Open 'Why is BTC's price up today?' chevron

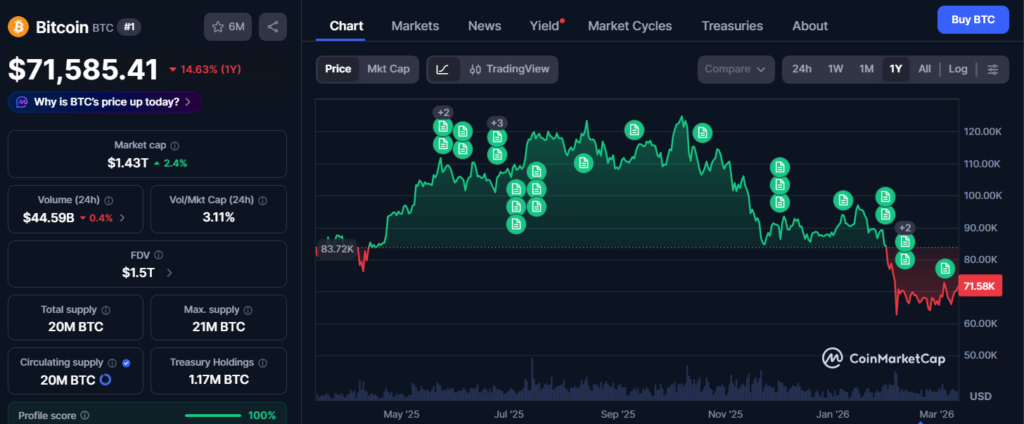click(188, 102)
